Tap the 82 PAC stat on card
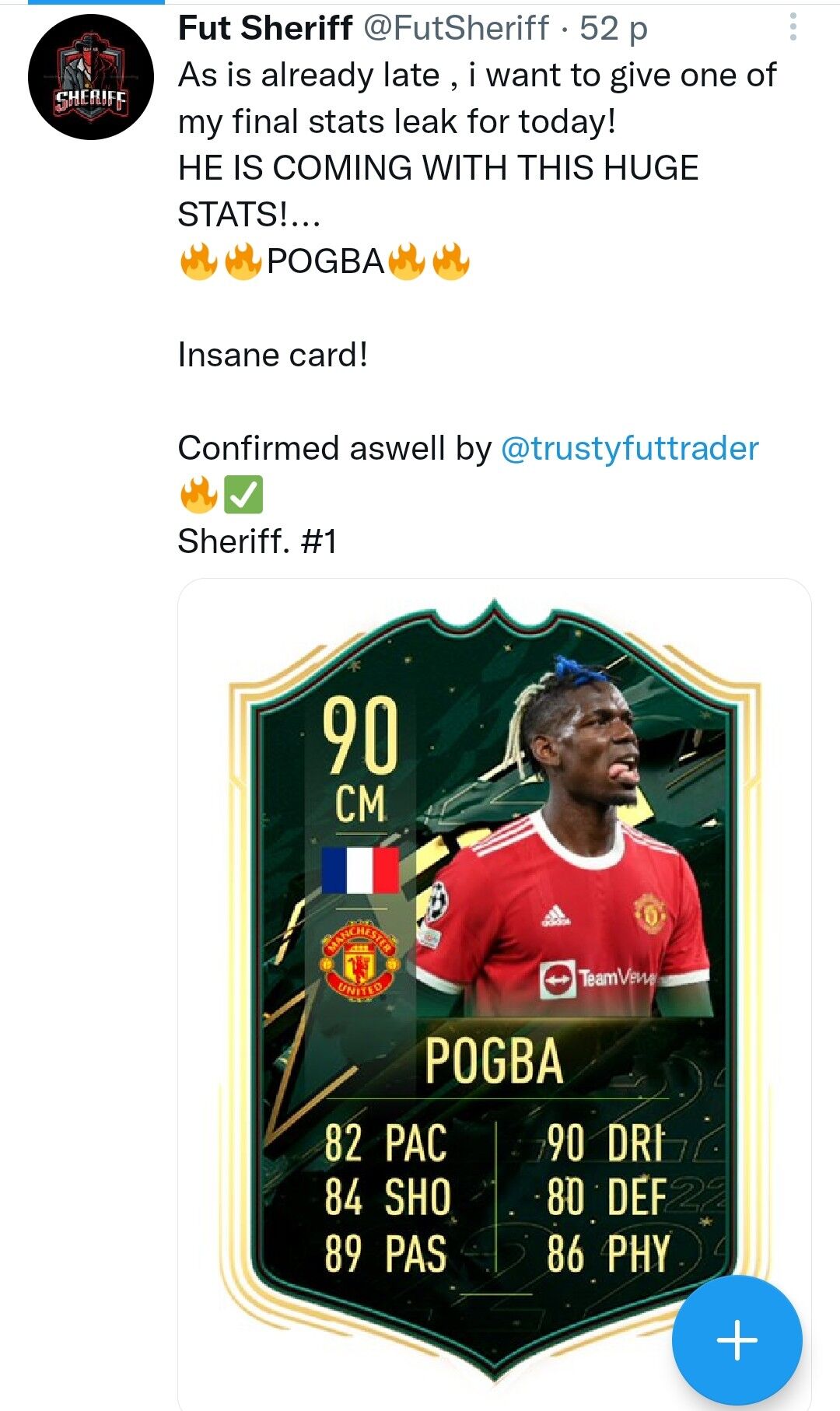Screen dimensions: 840x1411 tap(386, 1143)
